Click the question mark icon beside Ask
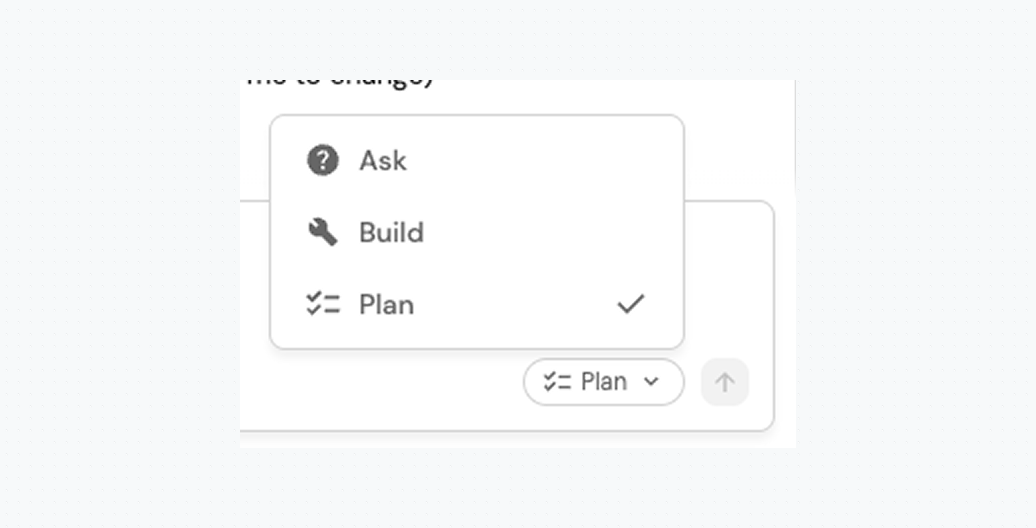 click(323, 161)
